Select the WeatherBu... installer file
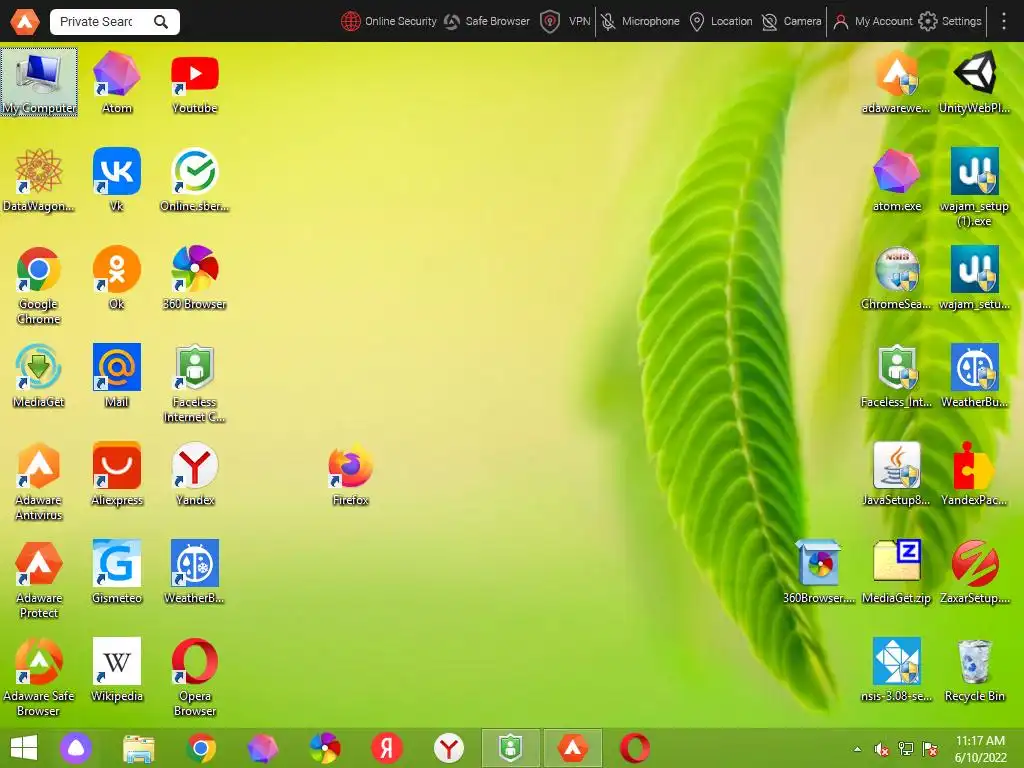Viewport: 1024px width, 768px height. pos(974,376)
